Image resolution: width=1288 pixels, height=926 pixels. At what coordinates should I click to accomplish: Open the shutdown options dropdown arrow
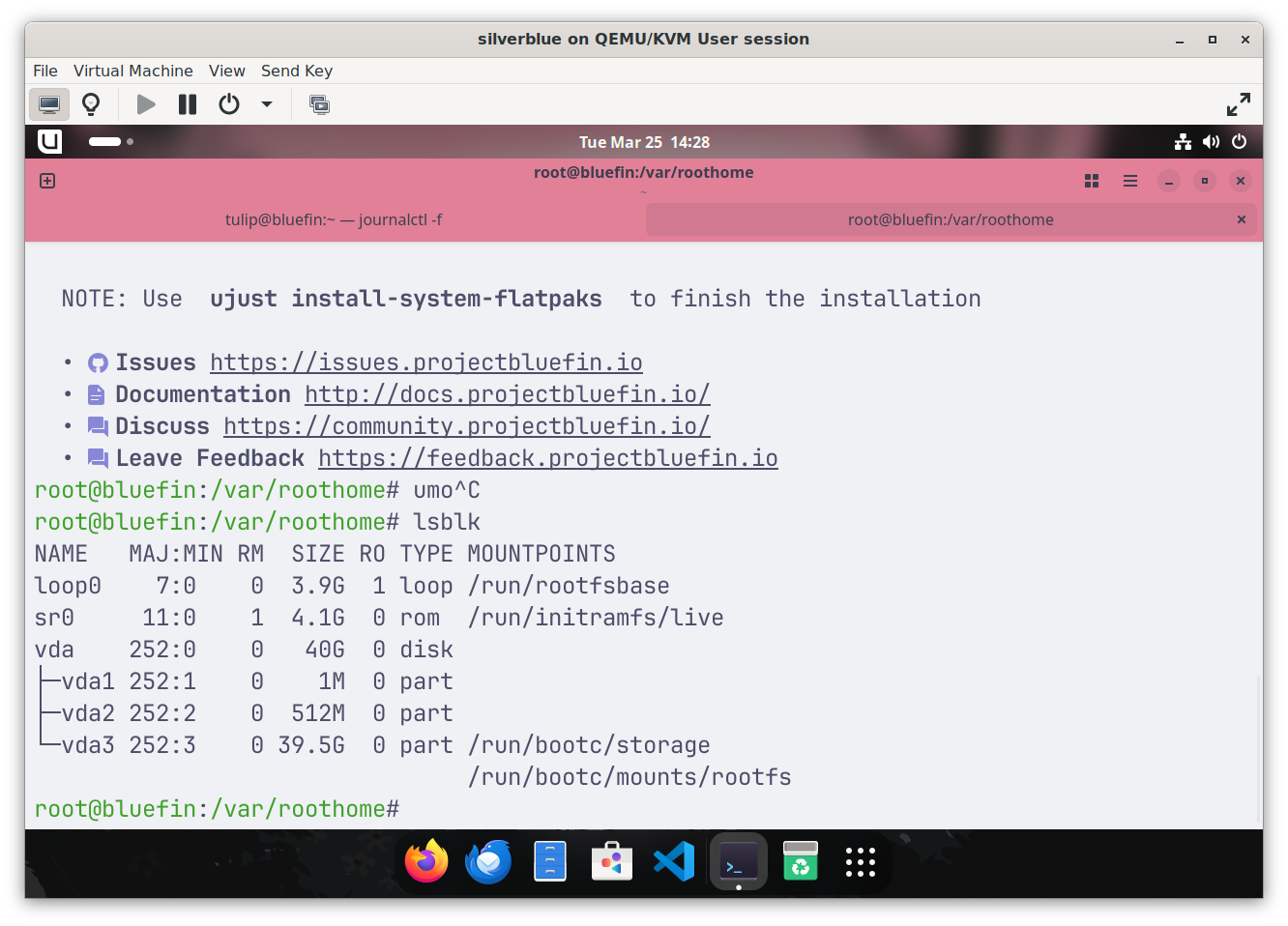267,104
